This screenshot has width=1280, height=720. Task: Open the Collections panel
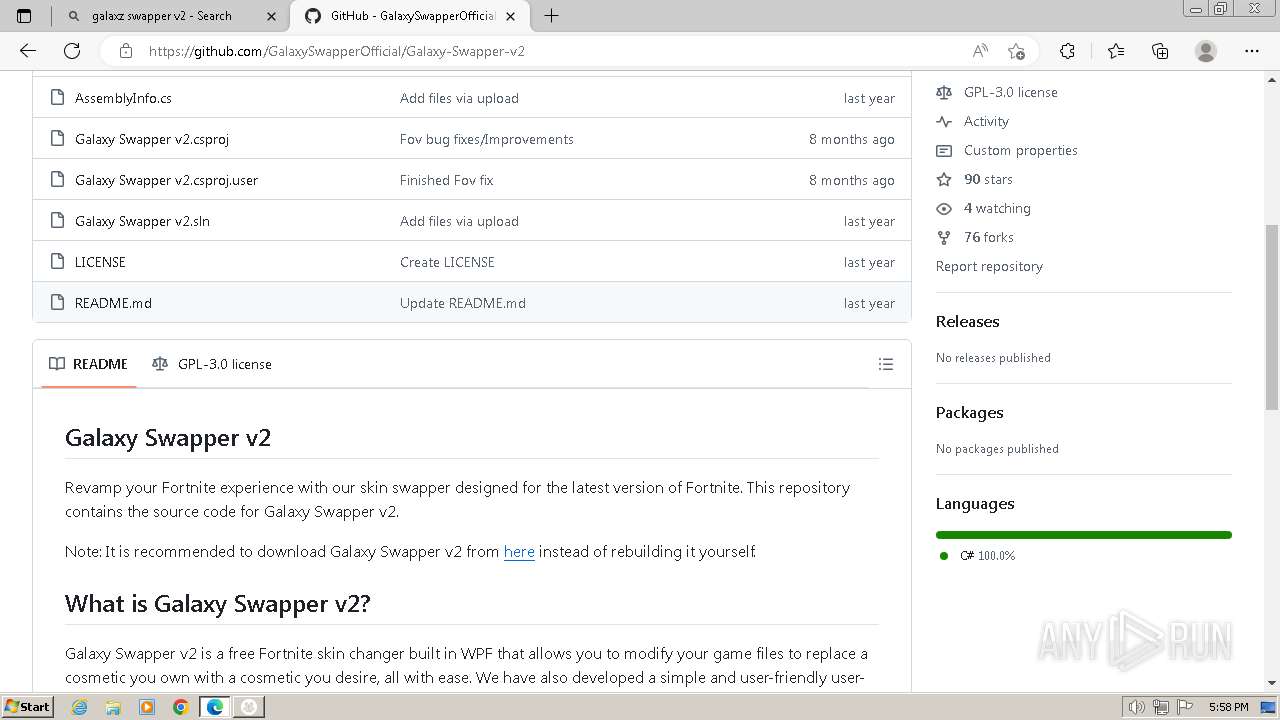pyautogui.click(x=1160, y=51)
